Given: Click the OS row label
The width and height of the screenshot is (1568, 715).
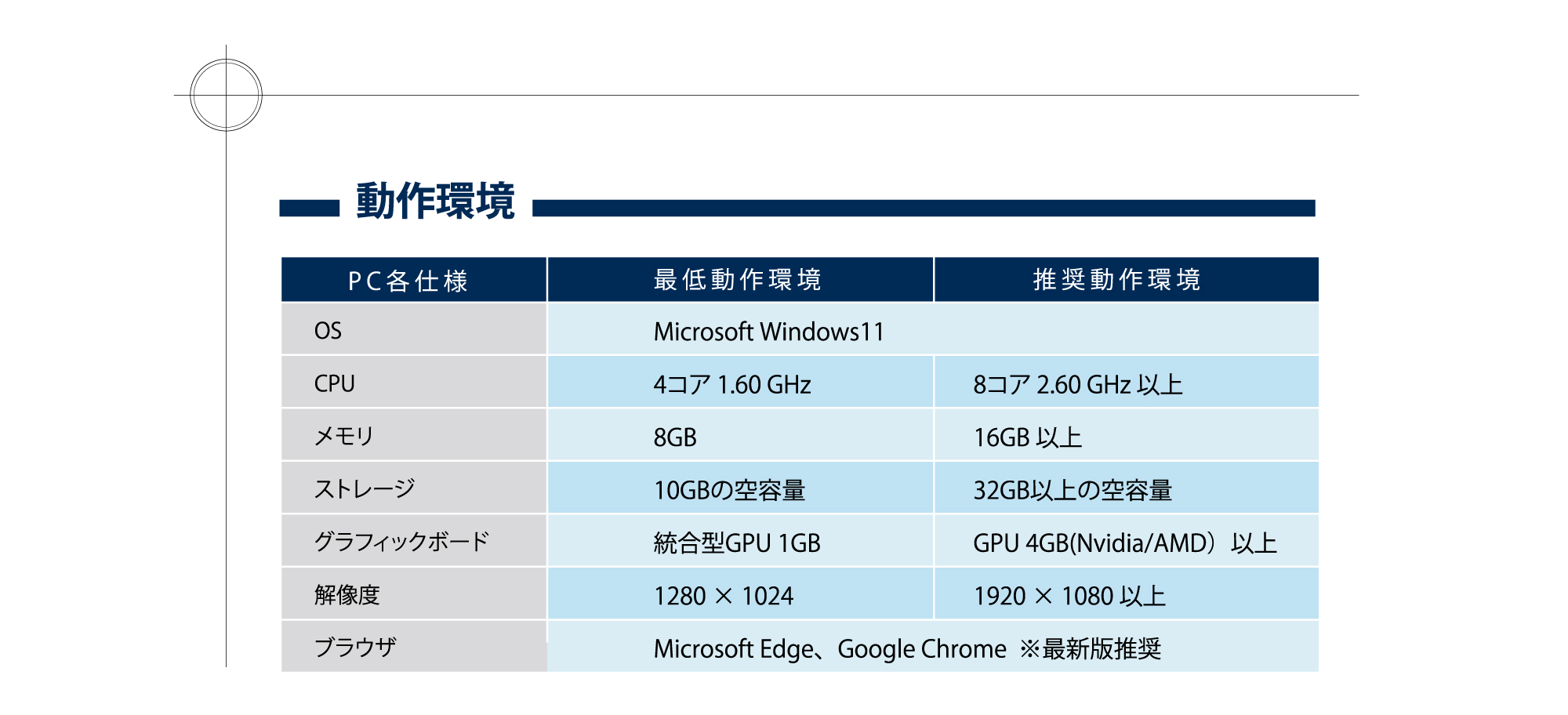Looking at the screenshot, I should [328, 331].
